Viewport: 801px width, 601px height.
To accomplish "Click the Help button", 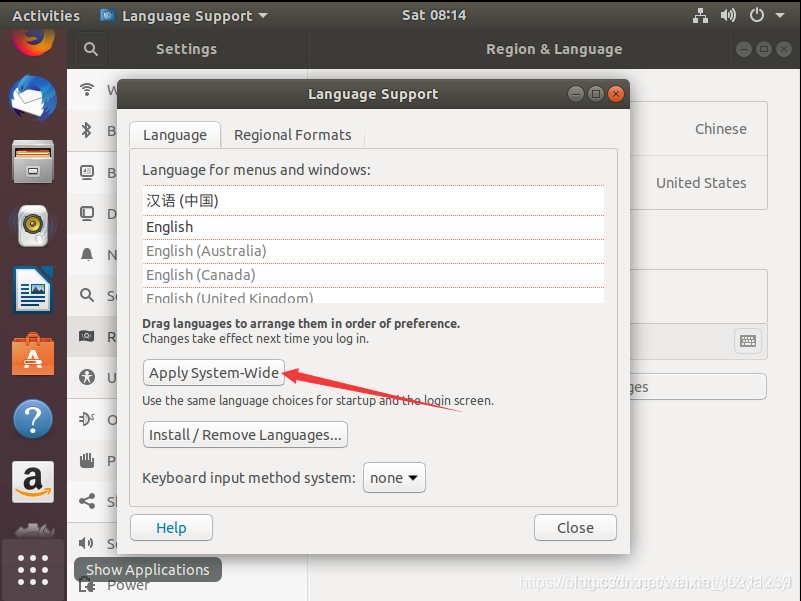I will [171, 528].
